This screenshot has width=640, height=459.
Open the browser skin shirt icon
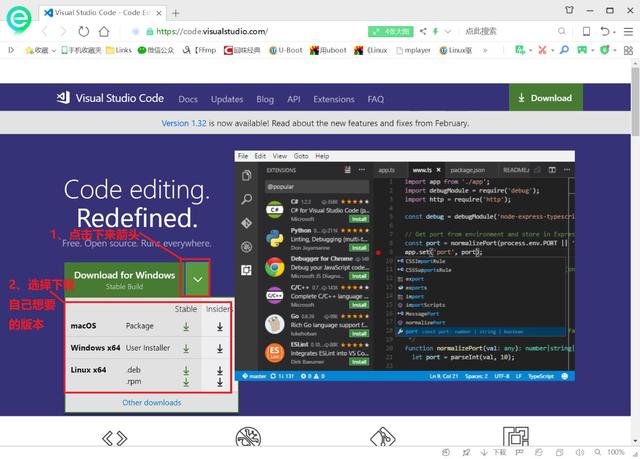click(x=569, y=10)
